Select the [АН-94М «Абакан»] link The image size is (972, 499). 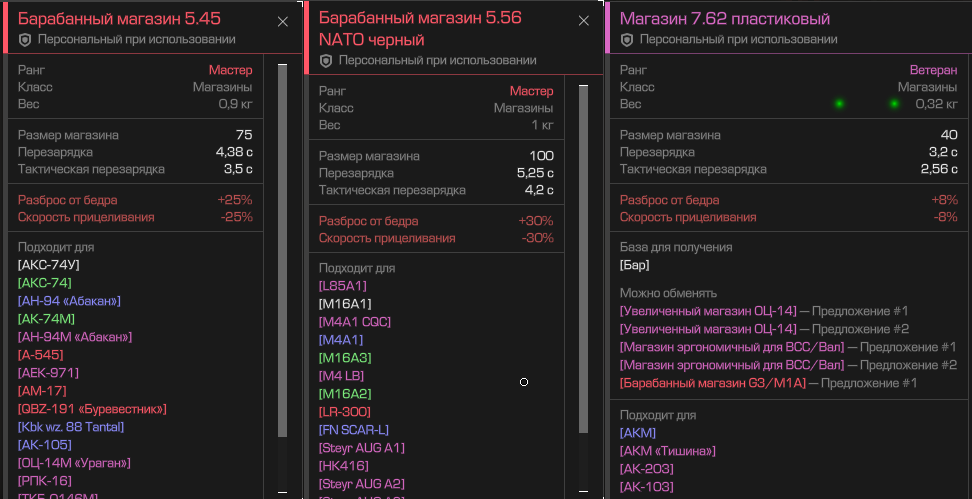coord(75,337)
